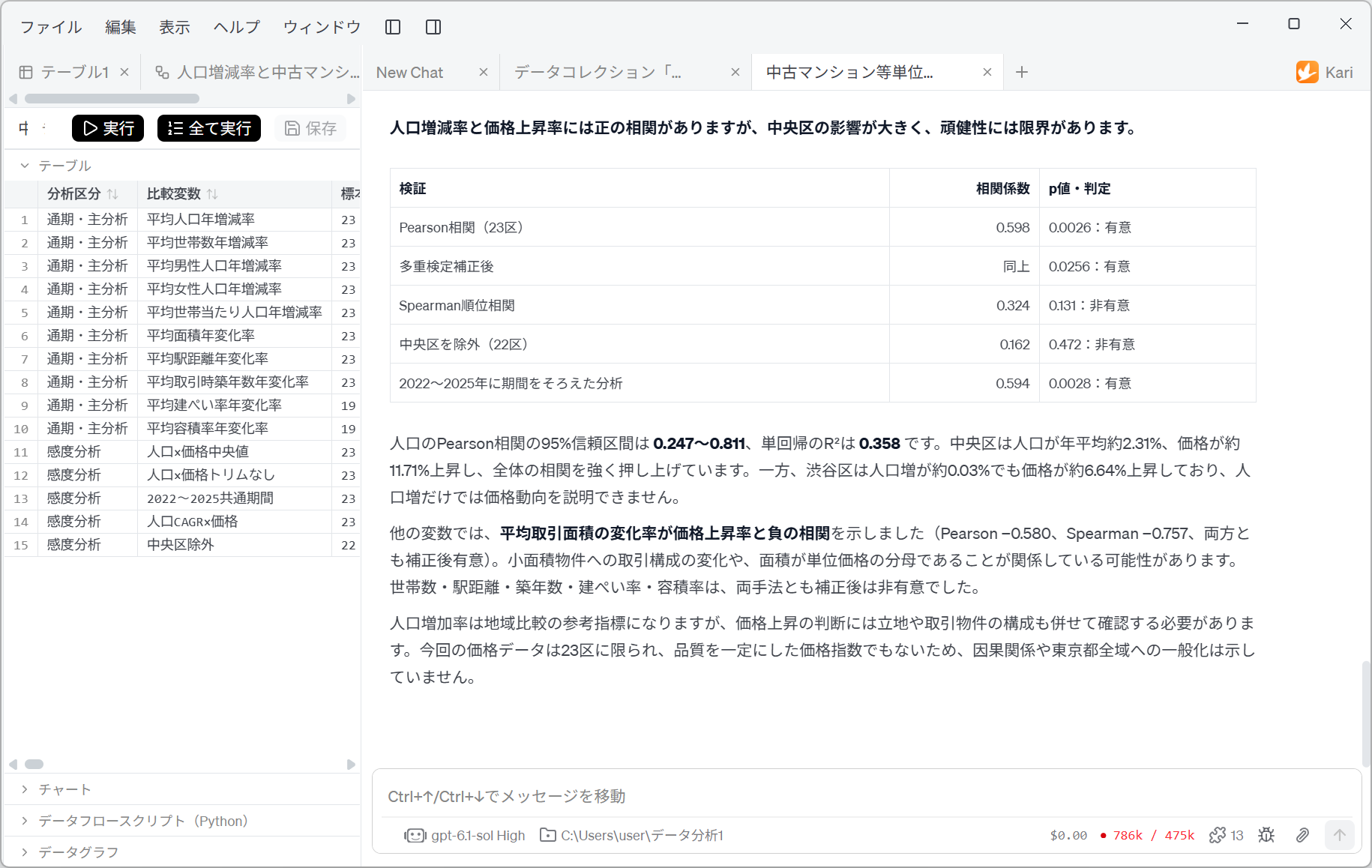Open a new tab with plus icon
The height and width of the screenshot is (868, 1372).
tap(1021, 72)
